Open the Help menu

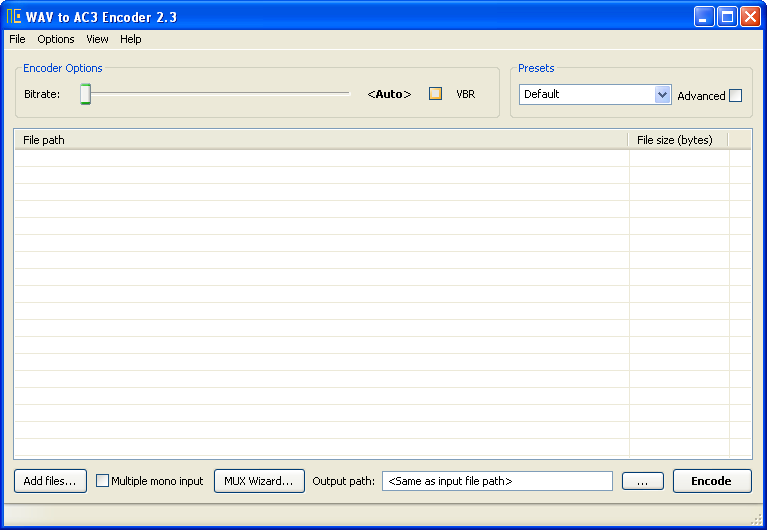[131, 39]
